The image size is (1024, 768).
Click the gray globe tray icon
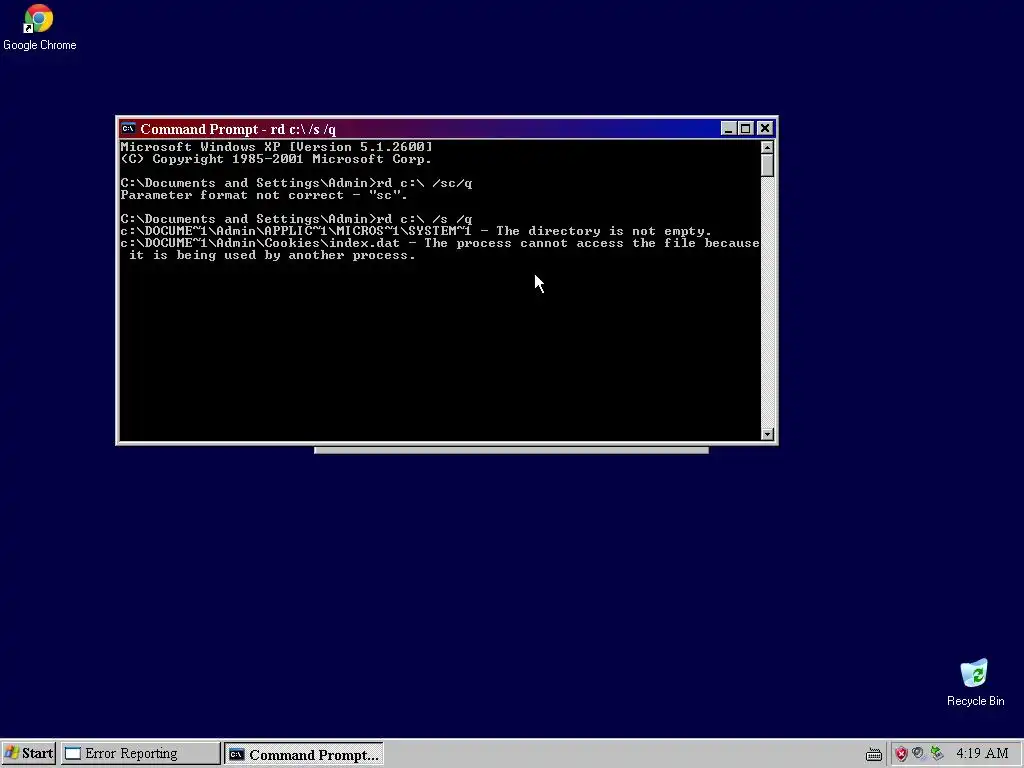point(919,754)
